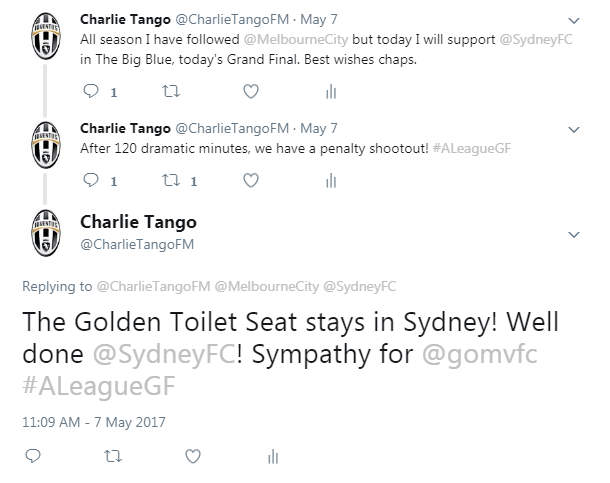Retweet the Golden Toilet Seat tweet
610x483 pixels.
[113, 456]
